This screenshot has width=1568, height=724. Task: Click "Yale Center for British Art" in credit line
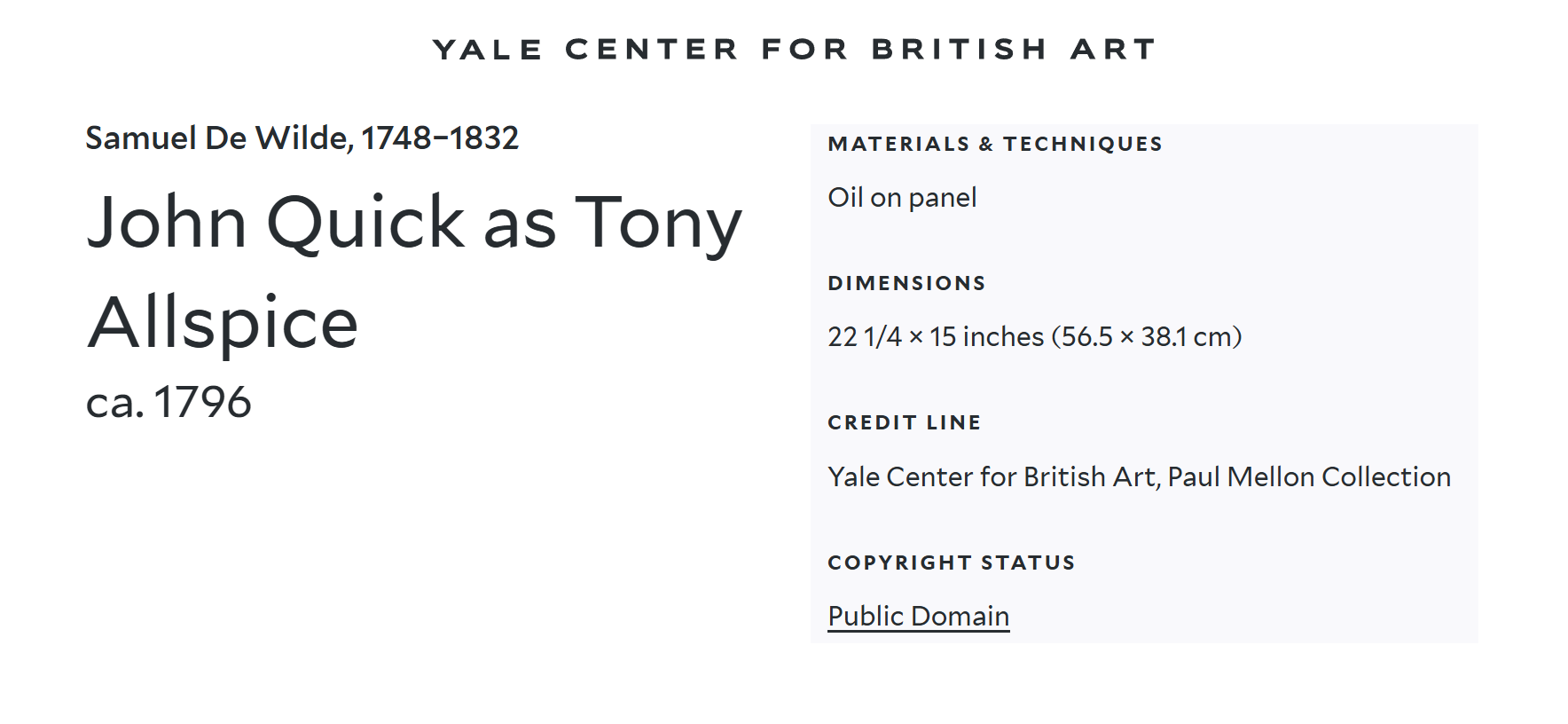tap(992, 477)
